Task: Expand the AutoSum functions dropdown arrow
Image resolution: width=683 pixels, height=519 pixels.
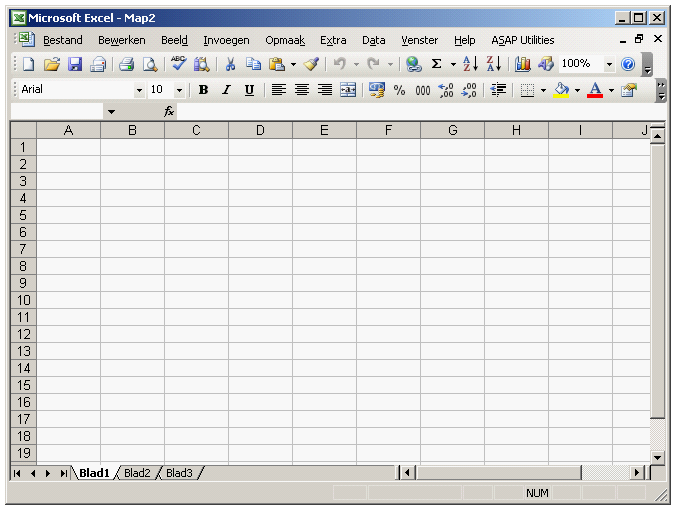Action: [453, 64]
